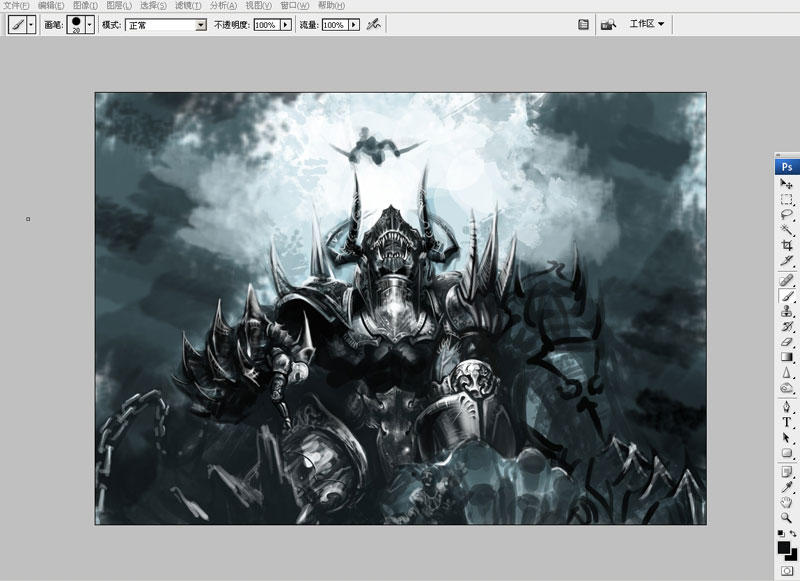The width and height of the screenshot is (800, 581).
Task: Select the Path Selection tool
Action: (786, 438)
